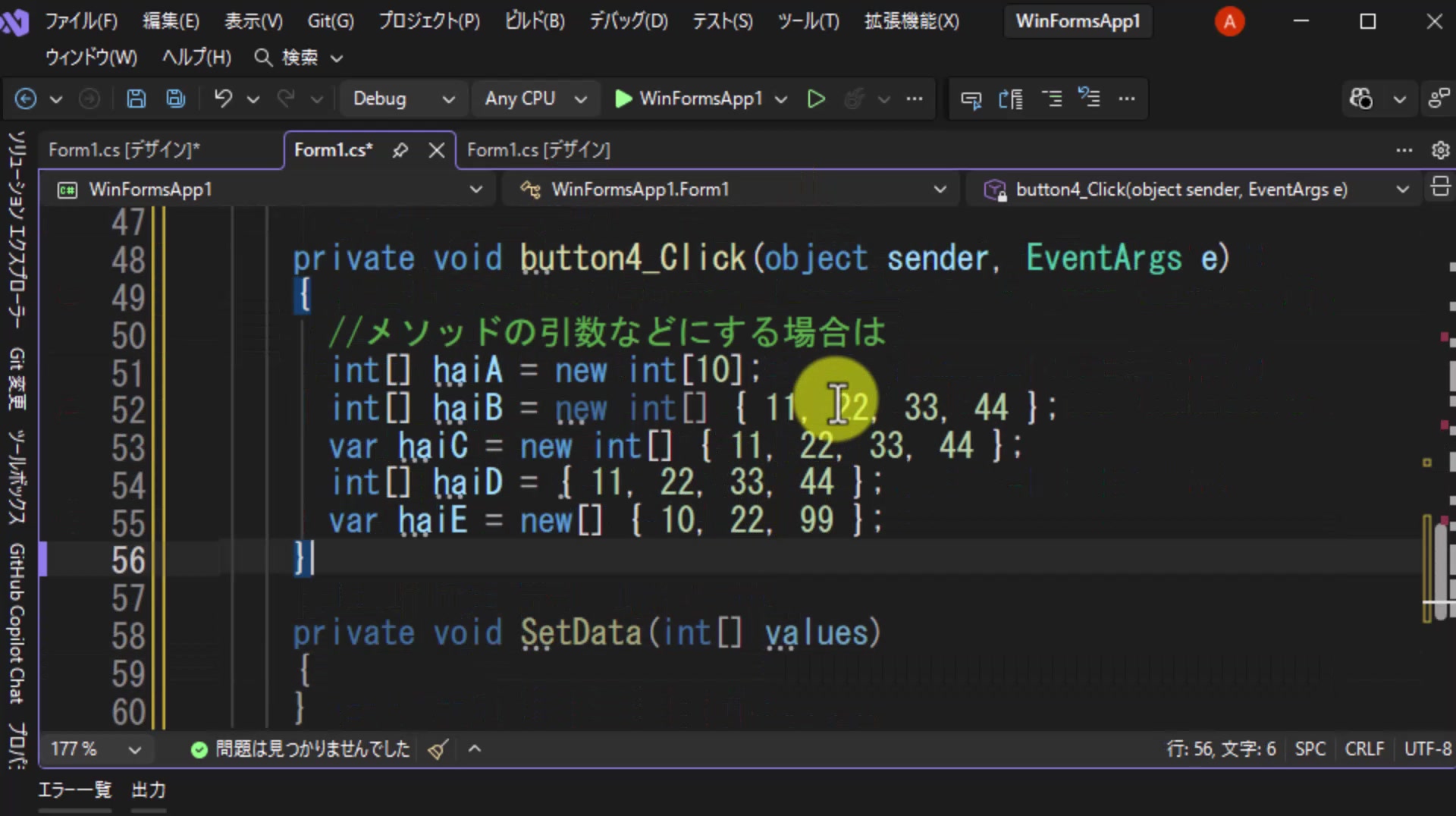The height and width of the screenshot is (816, 1456).
Task: Click the navigate backward arrow icon
Action: click(x=26, y=99)
